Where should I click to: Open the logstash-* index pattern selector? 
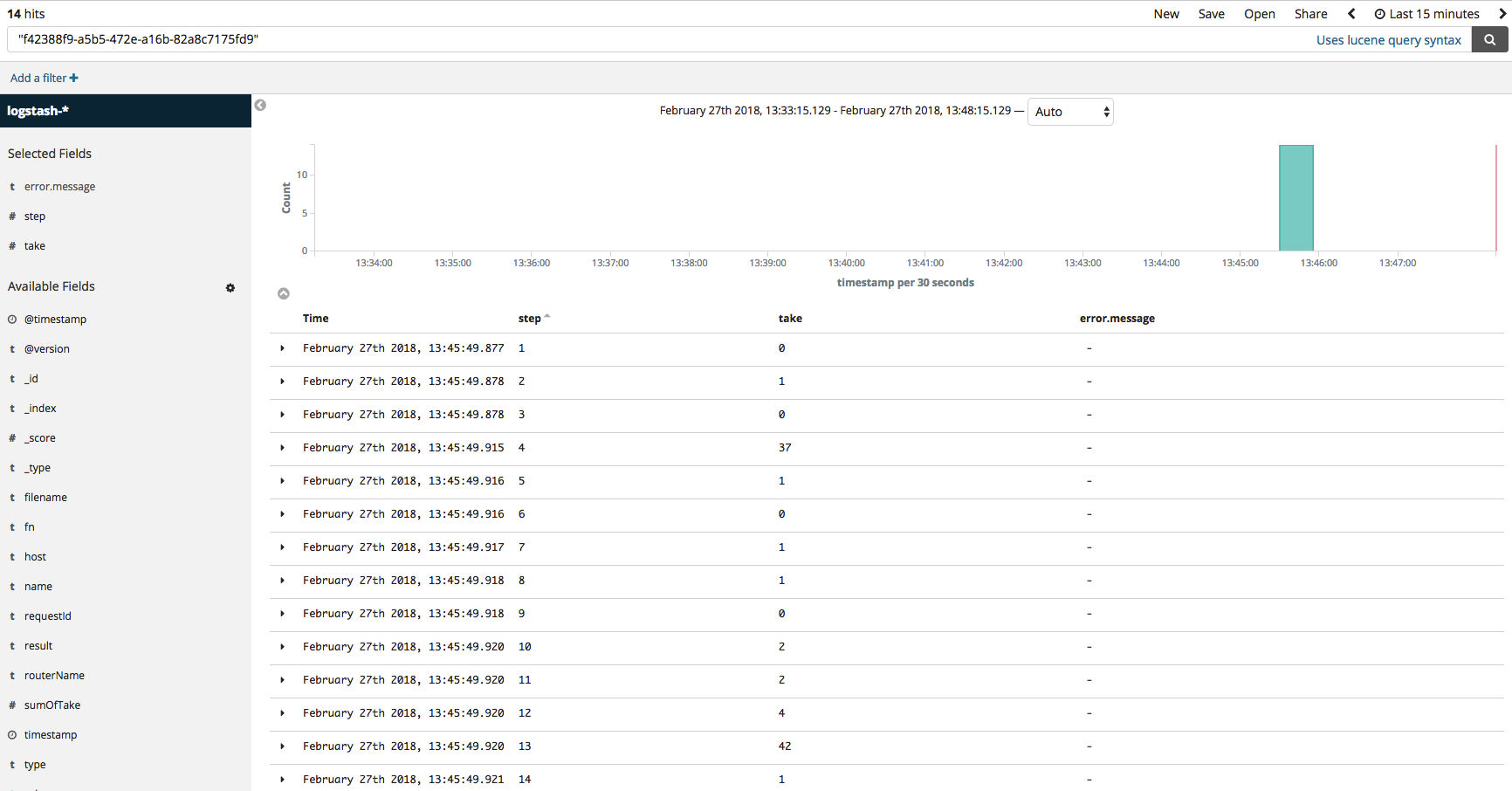(x=126, y=111)
